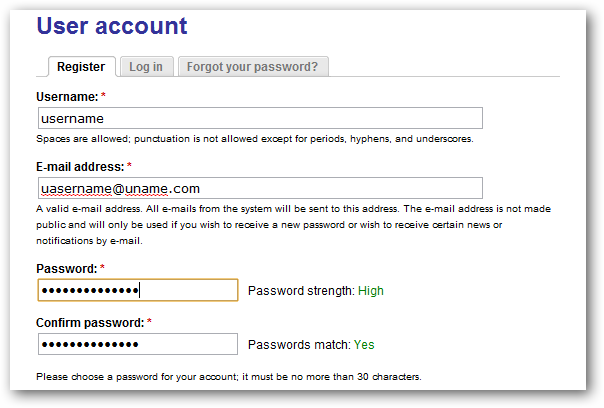Focus the E-mail address input field
Viewport: 604px width, 408px height.
coord(260,188)
